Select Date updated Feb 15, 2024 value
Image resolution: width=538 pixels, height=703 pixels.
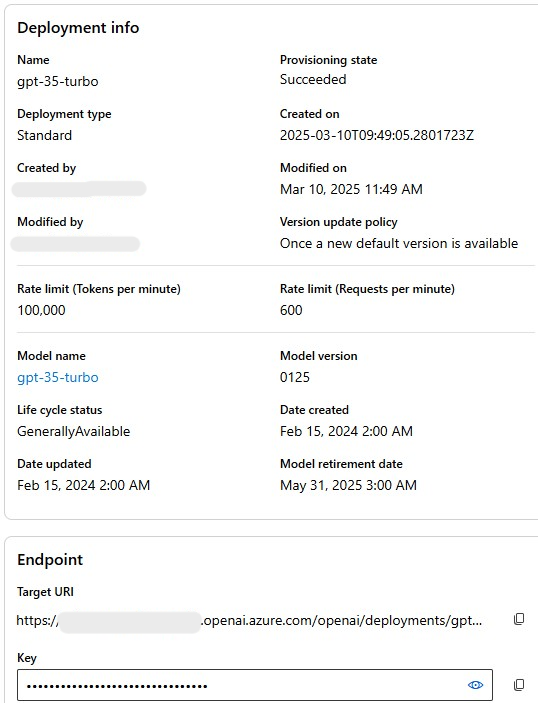(x=83, y=485)
